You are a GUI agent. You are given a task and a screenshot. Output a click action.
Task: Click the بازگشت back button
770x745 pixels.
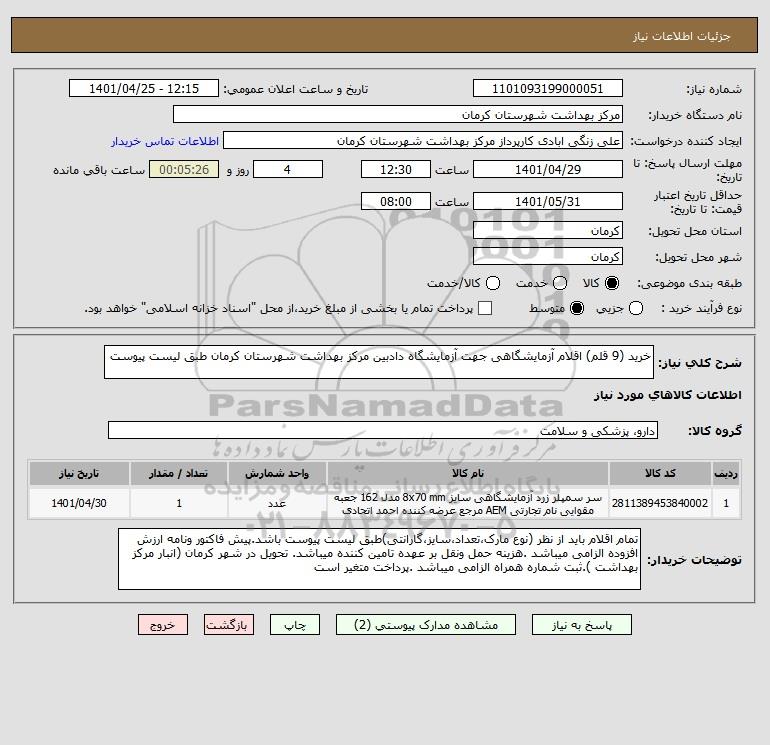[229, 625]
